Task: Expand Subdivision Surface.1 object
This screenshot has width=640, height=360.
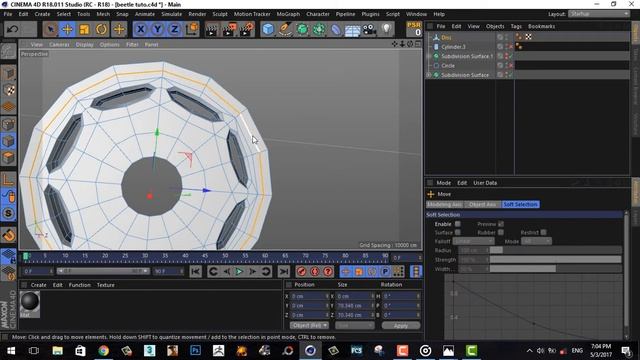Action: [x=428, y=56]
